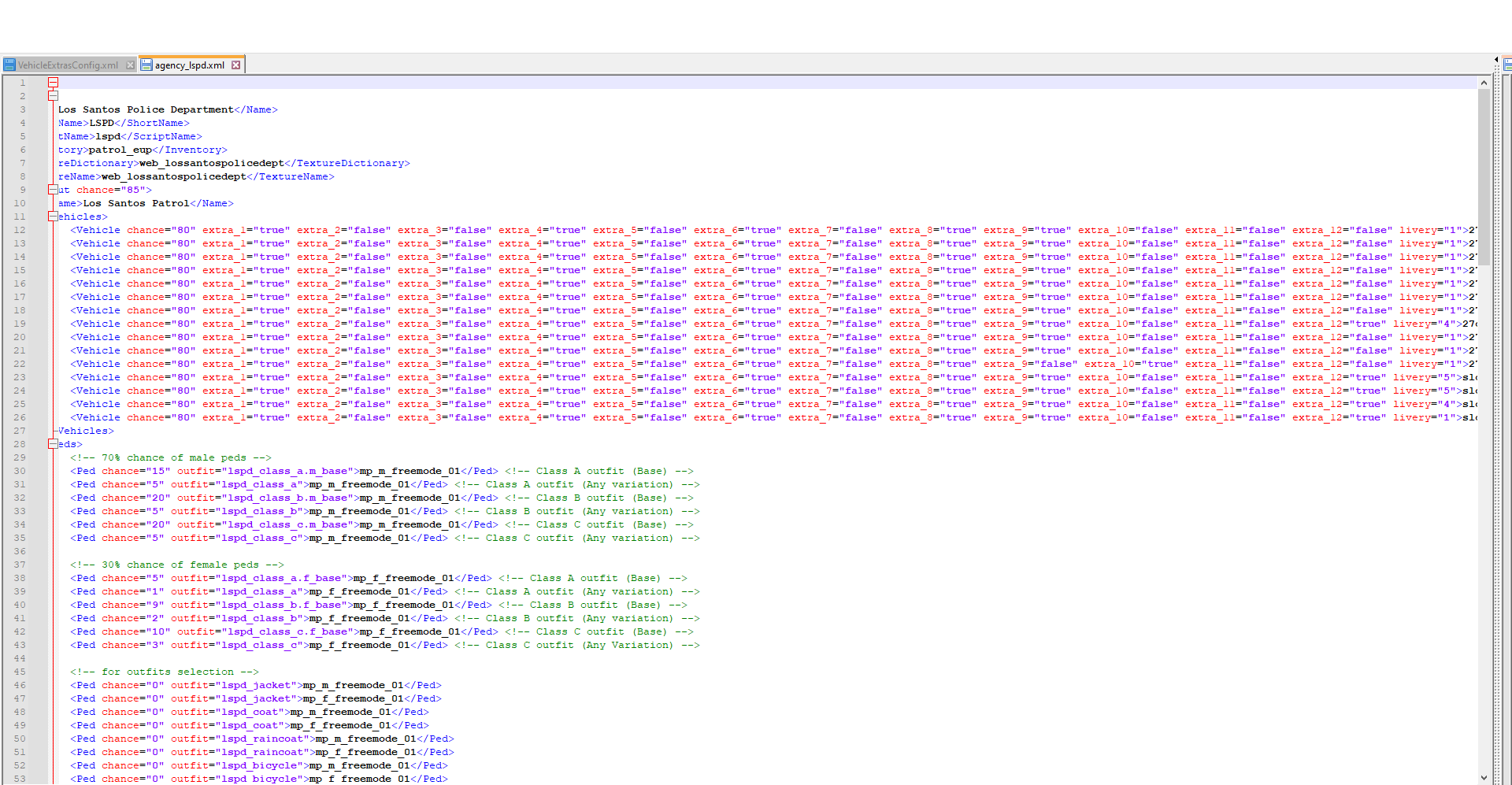Viewport: 1512px width, 785px height.
Task: Click the scroll up arrow of vertical scrollbar
Action: coord(1484,83)
